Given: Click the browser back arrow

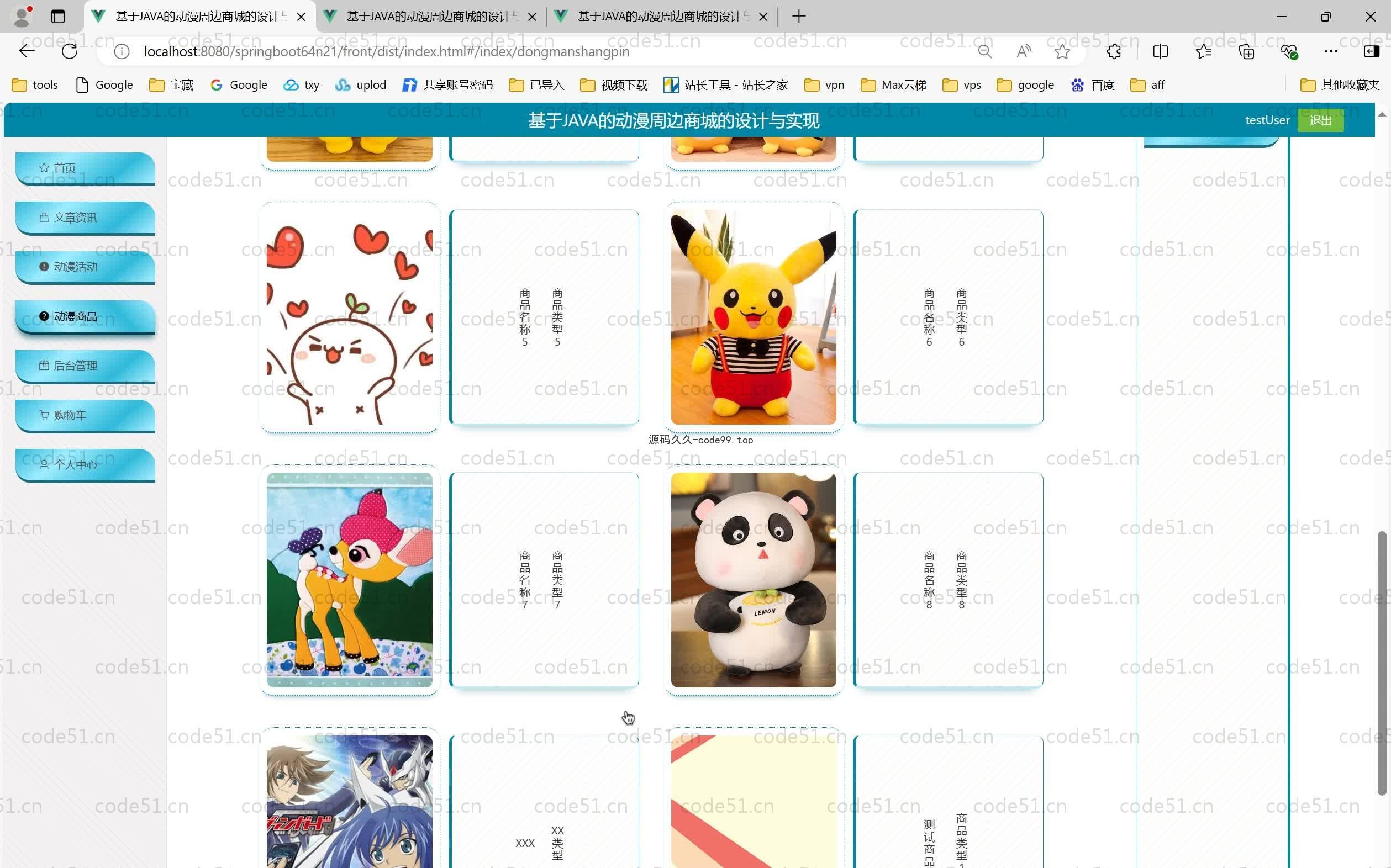Looking at the screenshot, I should click(27, 52).
